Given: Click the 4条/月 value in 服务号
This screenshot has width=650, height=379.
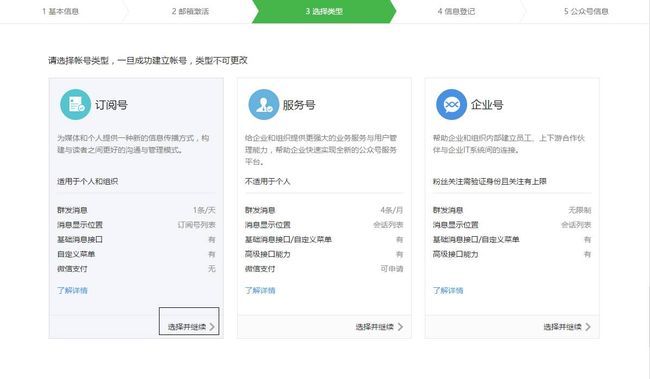Looking at the screenshot, I should coord(392,210).
